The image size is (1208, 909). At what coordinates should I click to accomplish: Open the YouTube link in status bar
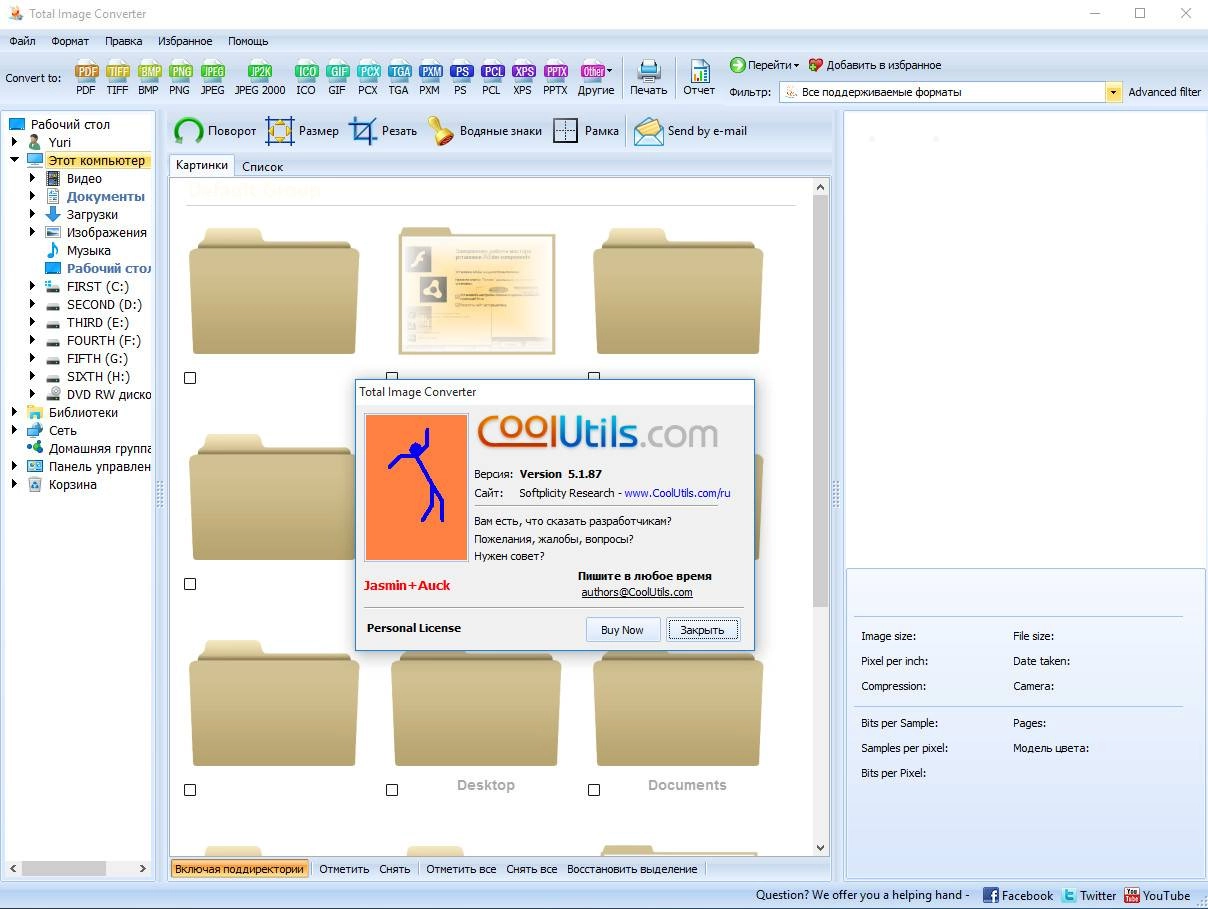[1156, 896]
